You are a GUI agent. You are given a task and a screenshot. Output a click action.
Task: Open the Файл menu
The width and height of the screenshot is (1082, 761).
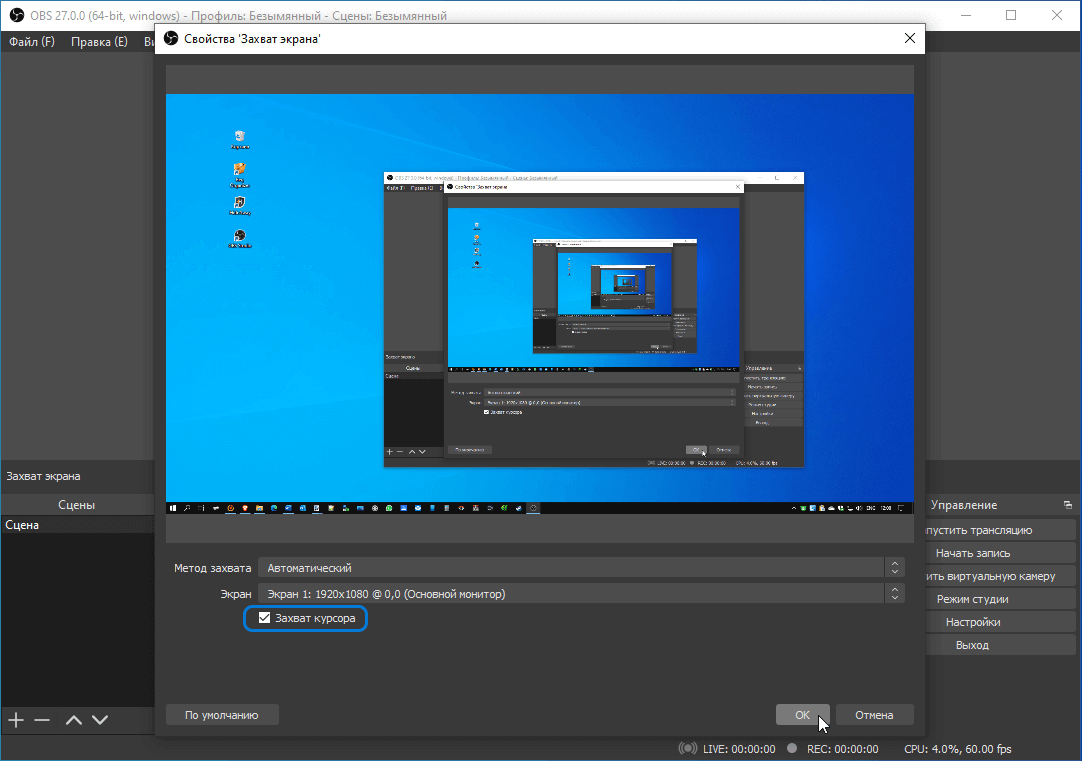[x=30, y=41]
